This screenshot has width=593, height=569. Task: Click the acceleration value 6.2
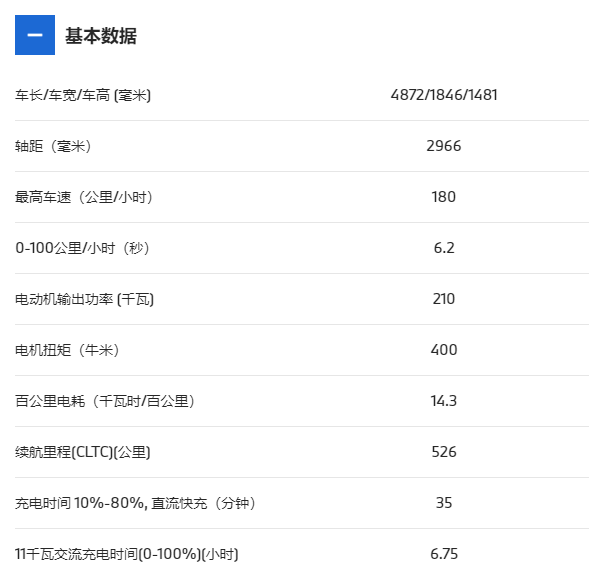[444, 248]
